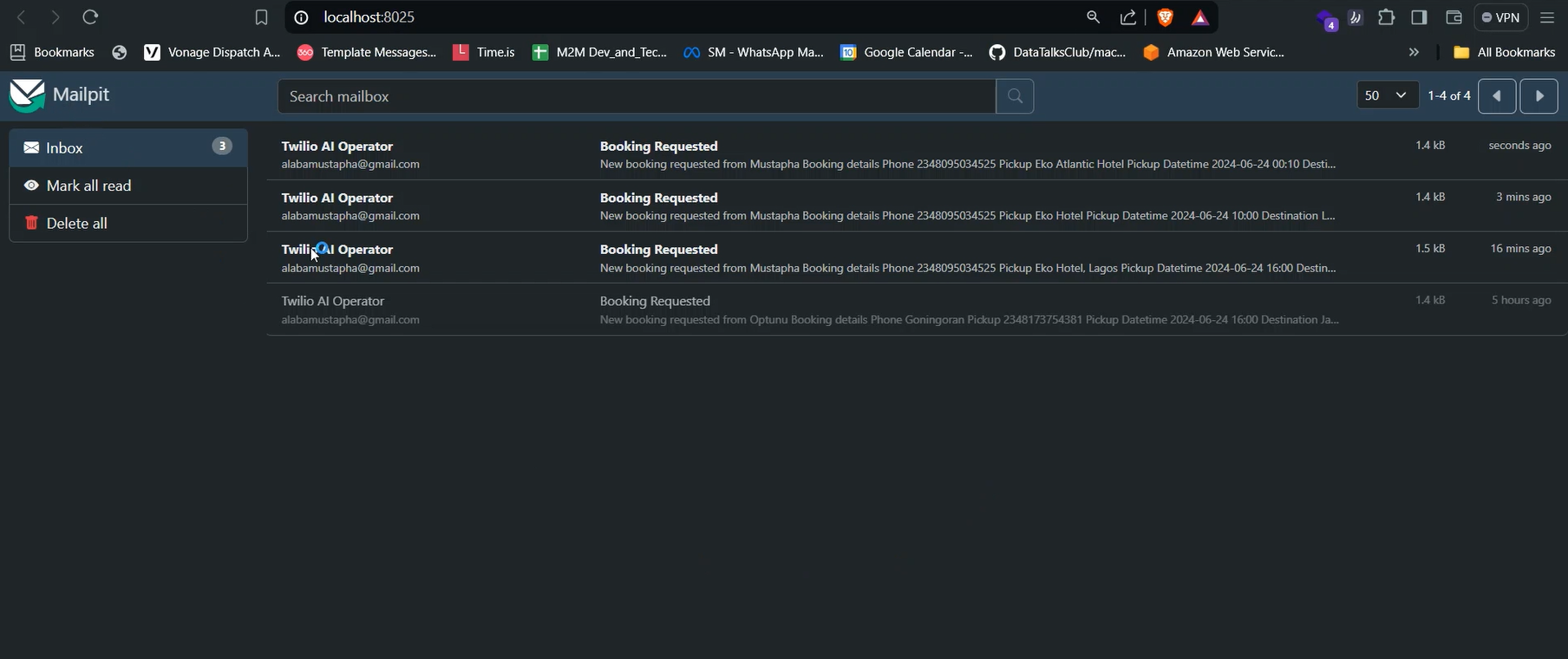Toggle the VPN button

[1500, 17]
